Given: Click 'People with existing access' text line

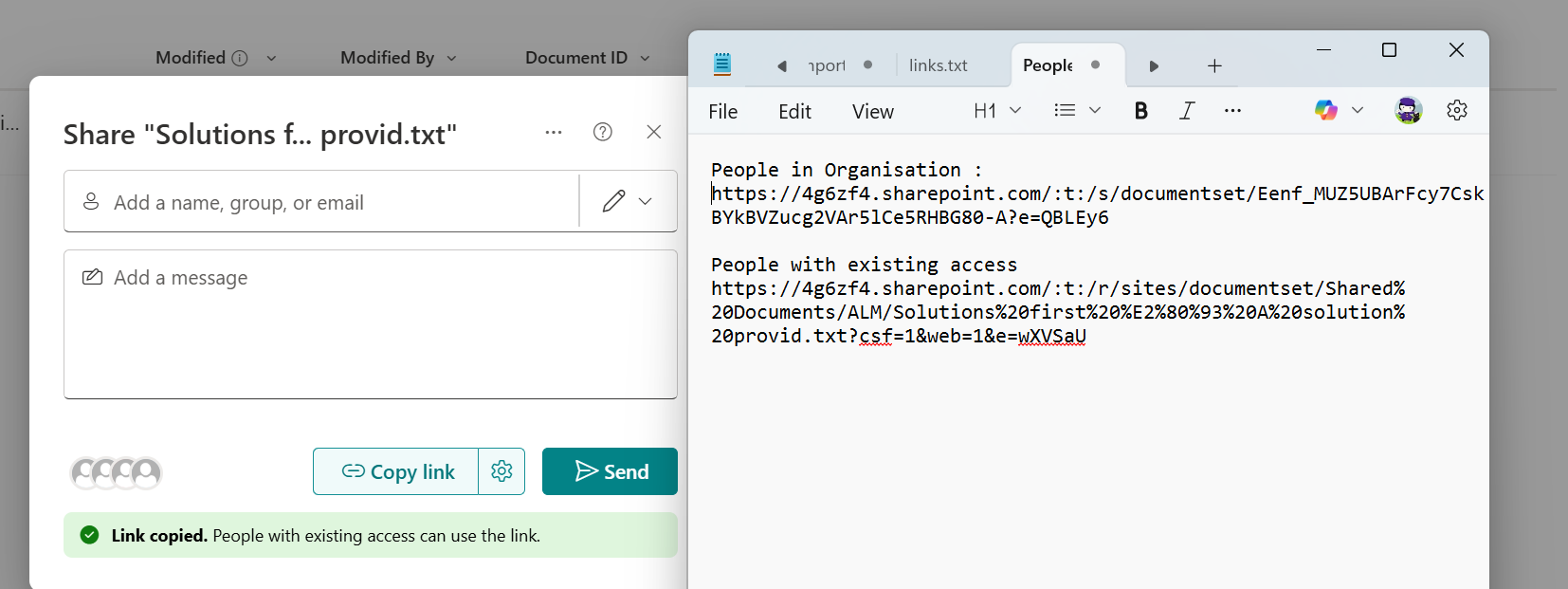Looking at the screenshot, I should click(864, 265).
